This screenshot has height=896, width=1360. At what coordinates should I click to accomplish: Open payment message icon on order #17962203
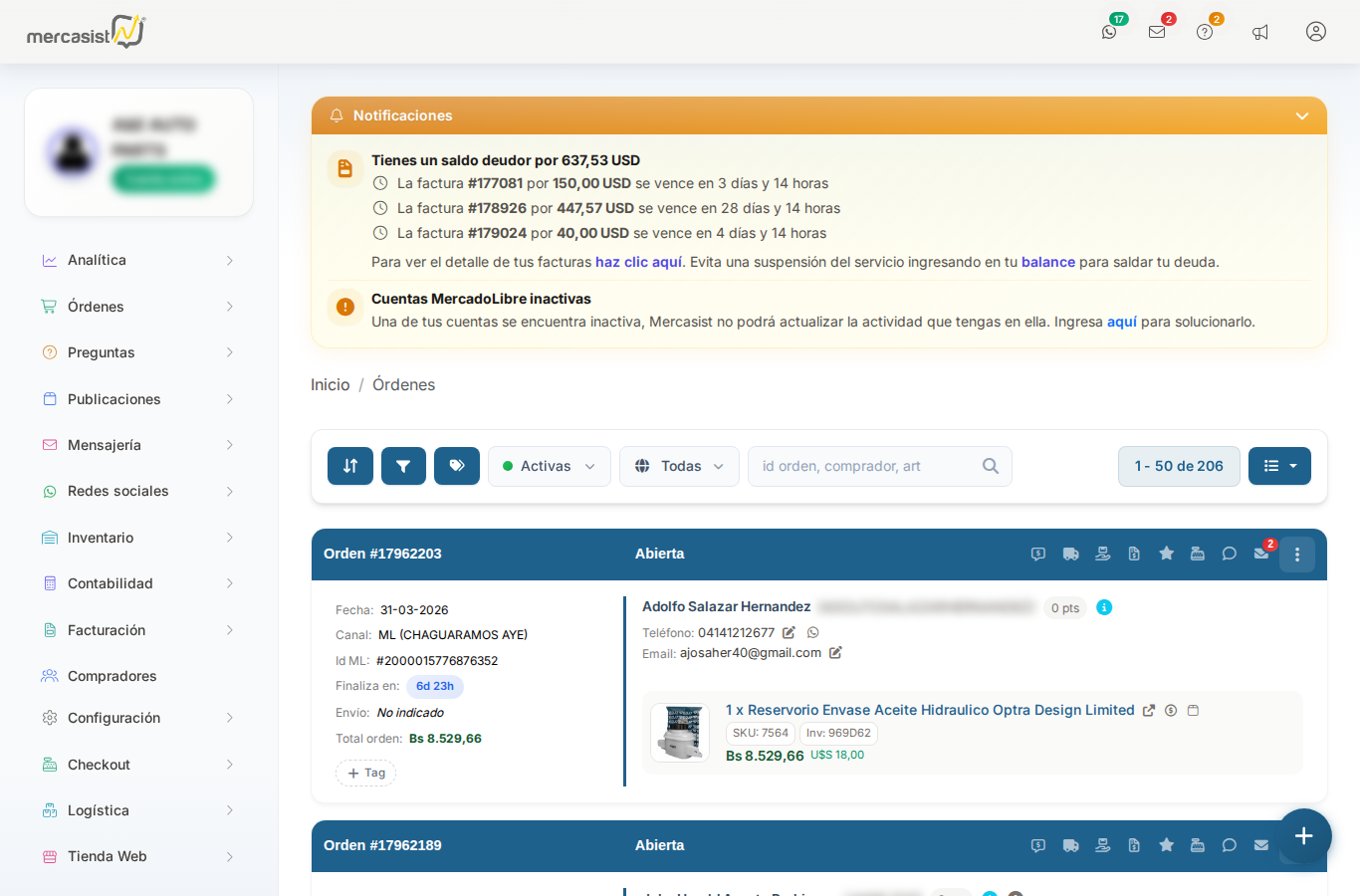1038,554
